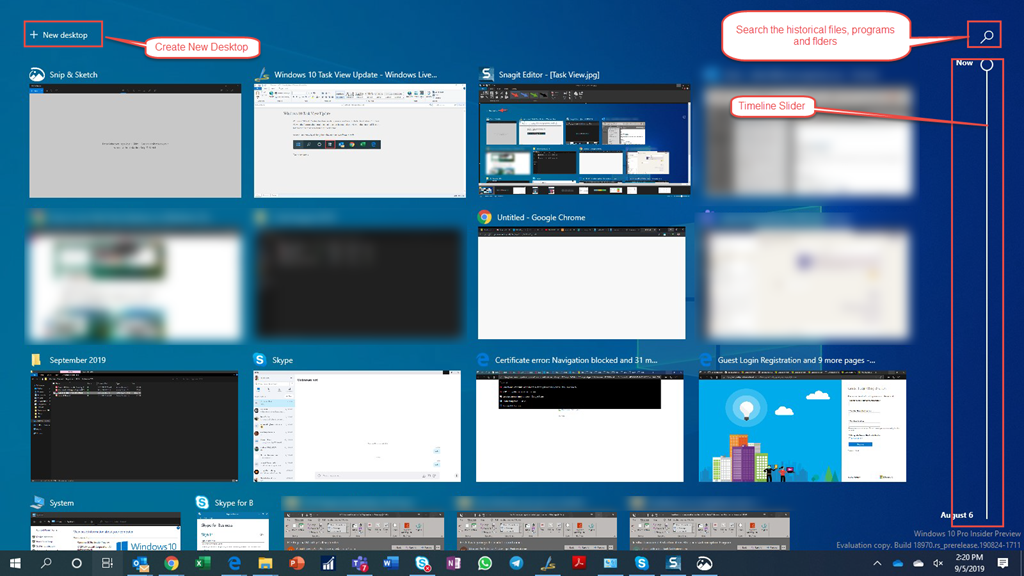Click the Windows Start button
This screenshot has width=1024, height=576.
(x=16, y=562)
